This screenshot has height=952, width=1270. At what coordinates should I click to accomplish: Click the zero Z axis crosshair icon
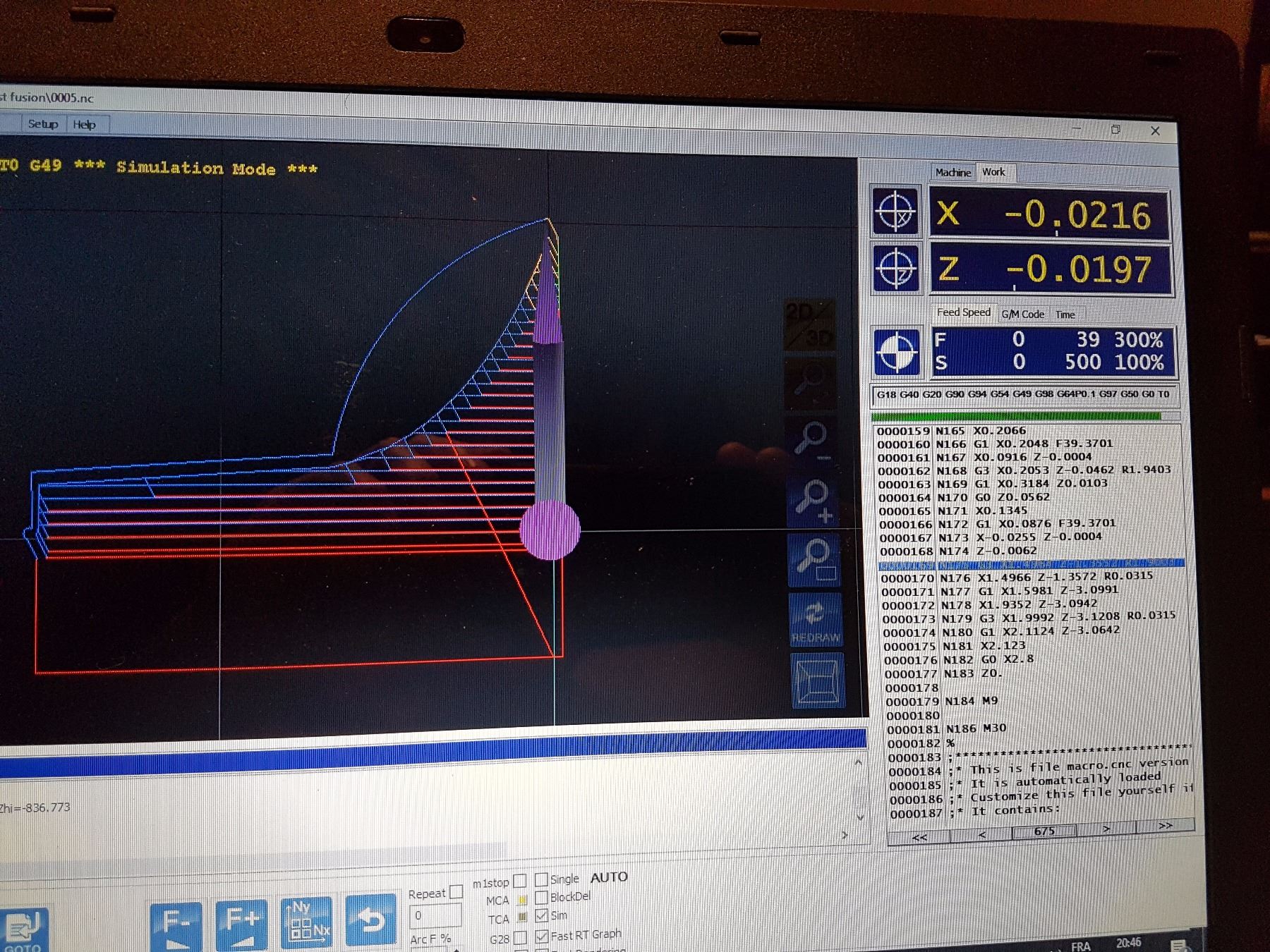point(896,269)
